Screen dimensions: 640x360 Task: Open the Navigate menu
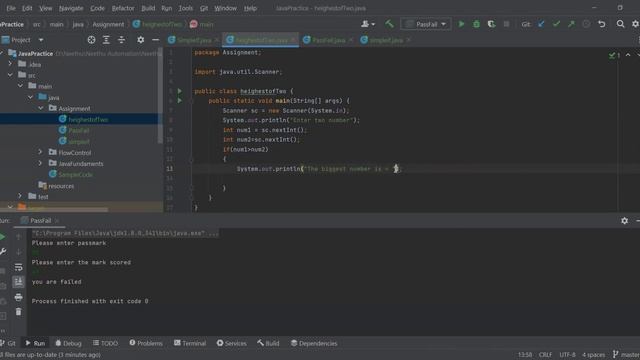tap(71, 8)
